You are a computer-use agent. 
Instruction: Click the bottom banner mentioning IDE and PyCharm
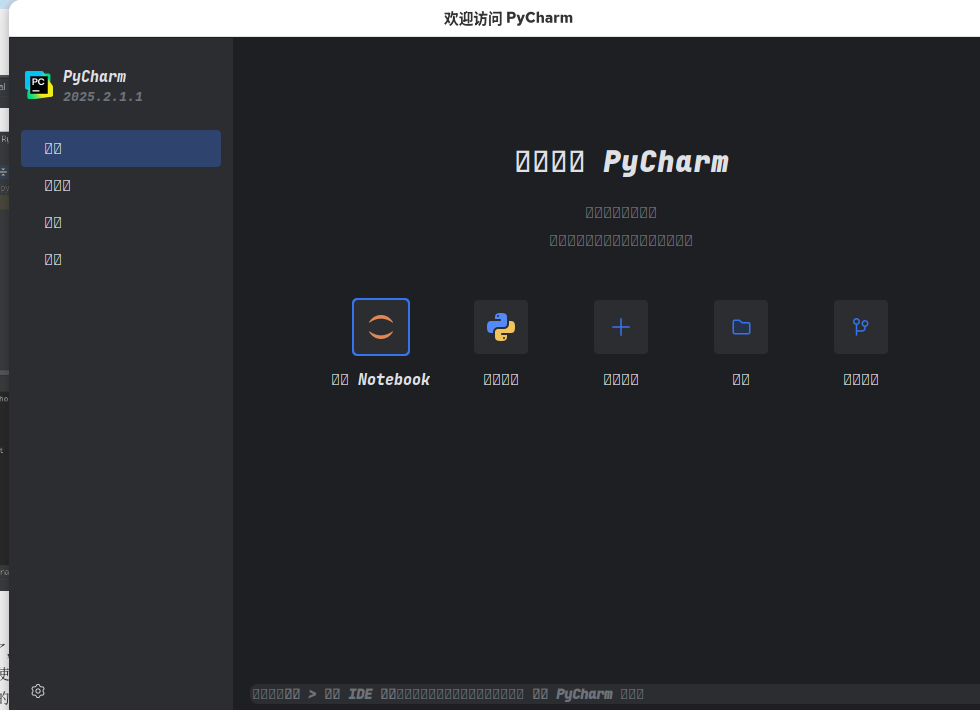click(x=615, y=694)
